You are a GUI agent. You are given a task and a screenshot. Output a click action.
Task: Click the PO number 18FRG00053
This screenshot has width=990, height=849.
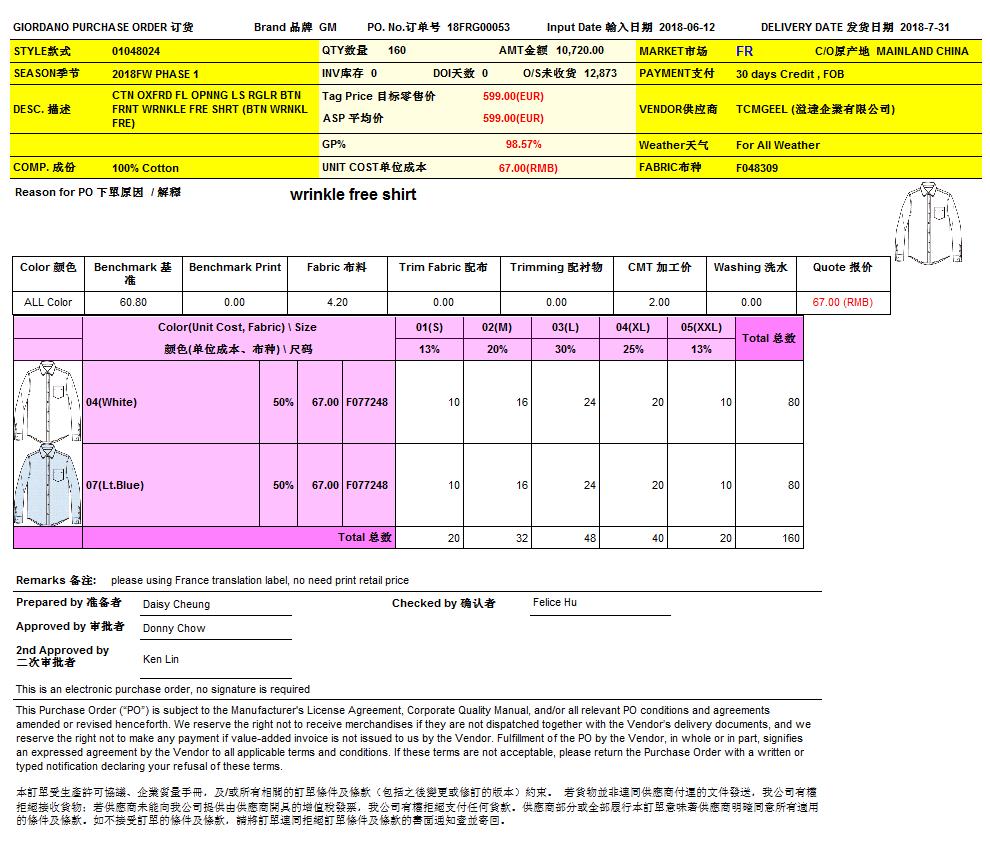click(x=478, y=28)
